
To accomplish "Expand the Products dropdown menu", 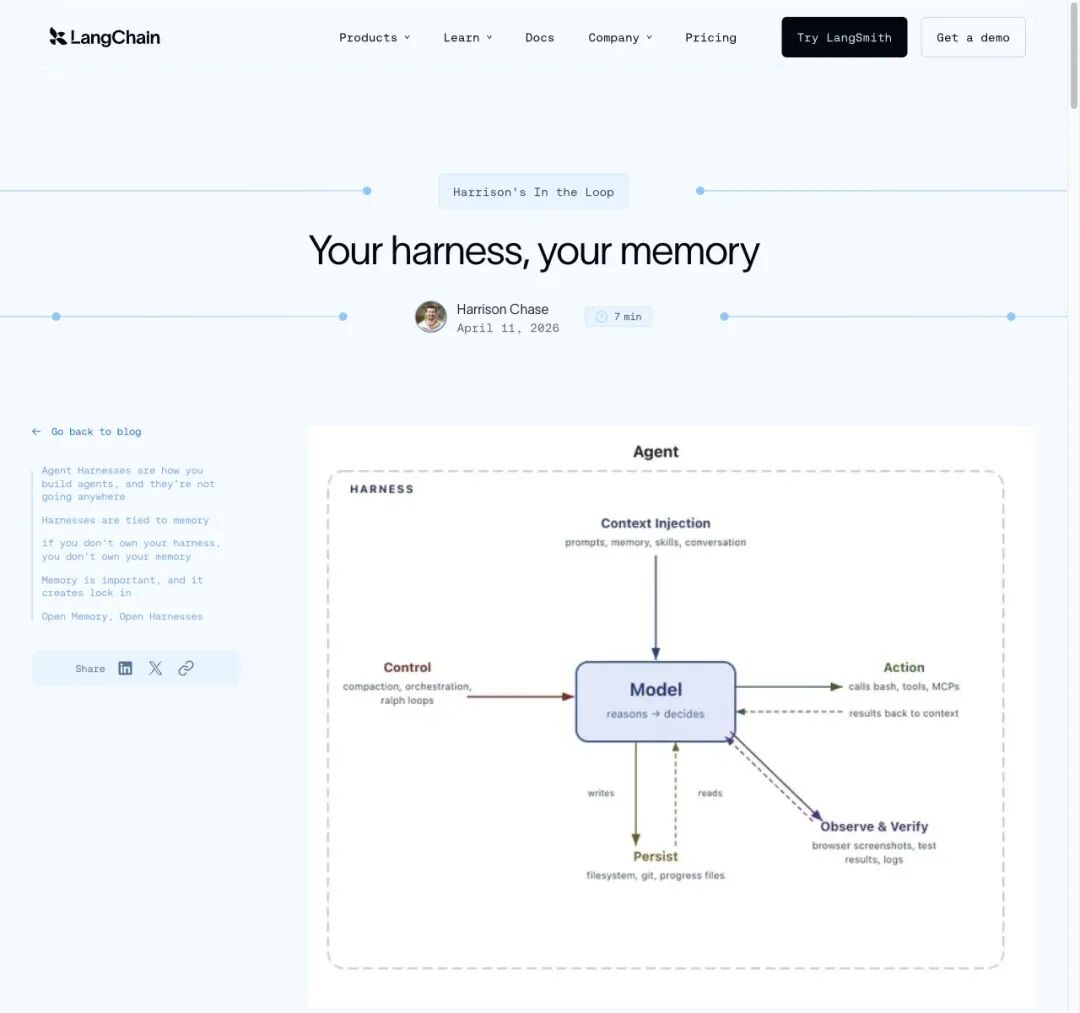I will (x=374, y=38).
